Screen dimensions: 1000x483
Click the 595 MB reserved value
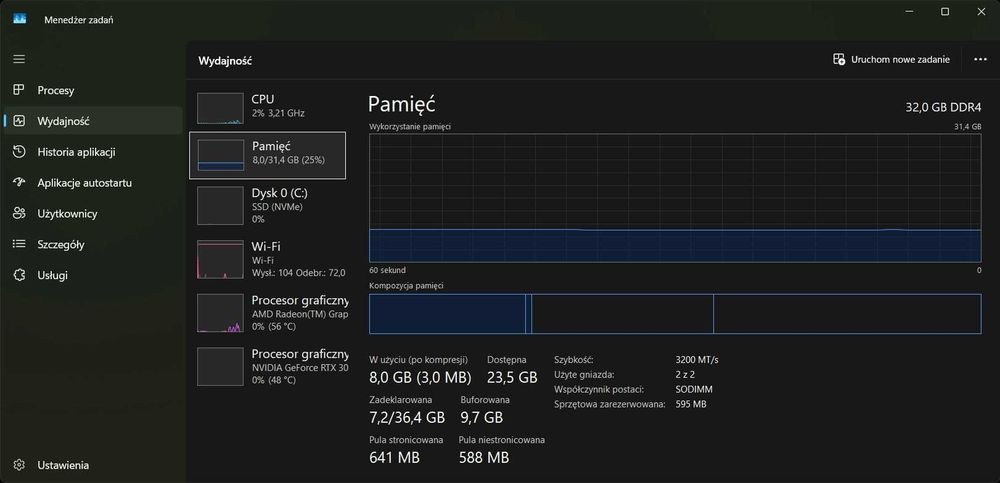point(691,404)
